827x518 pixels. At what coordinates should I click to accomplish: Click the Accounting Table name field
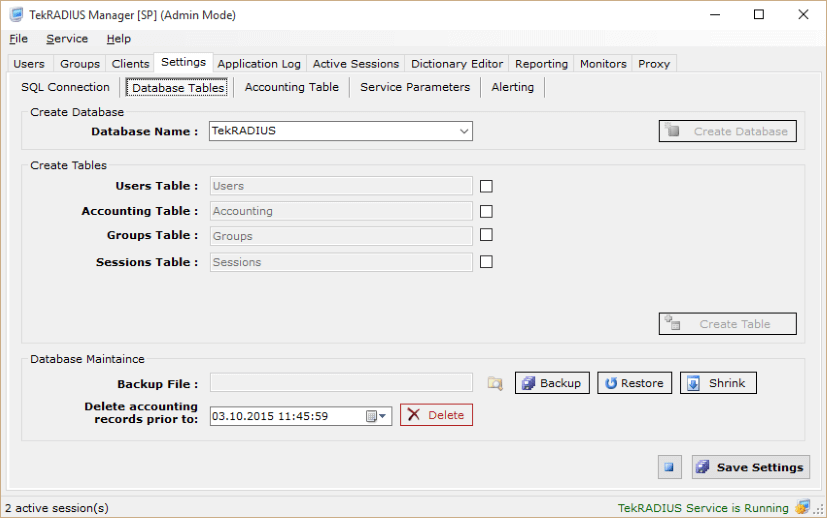pos(341,211)
